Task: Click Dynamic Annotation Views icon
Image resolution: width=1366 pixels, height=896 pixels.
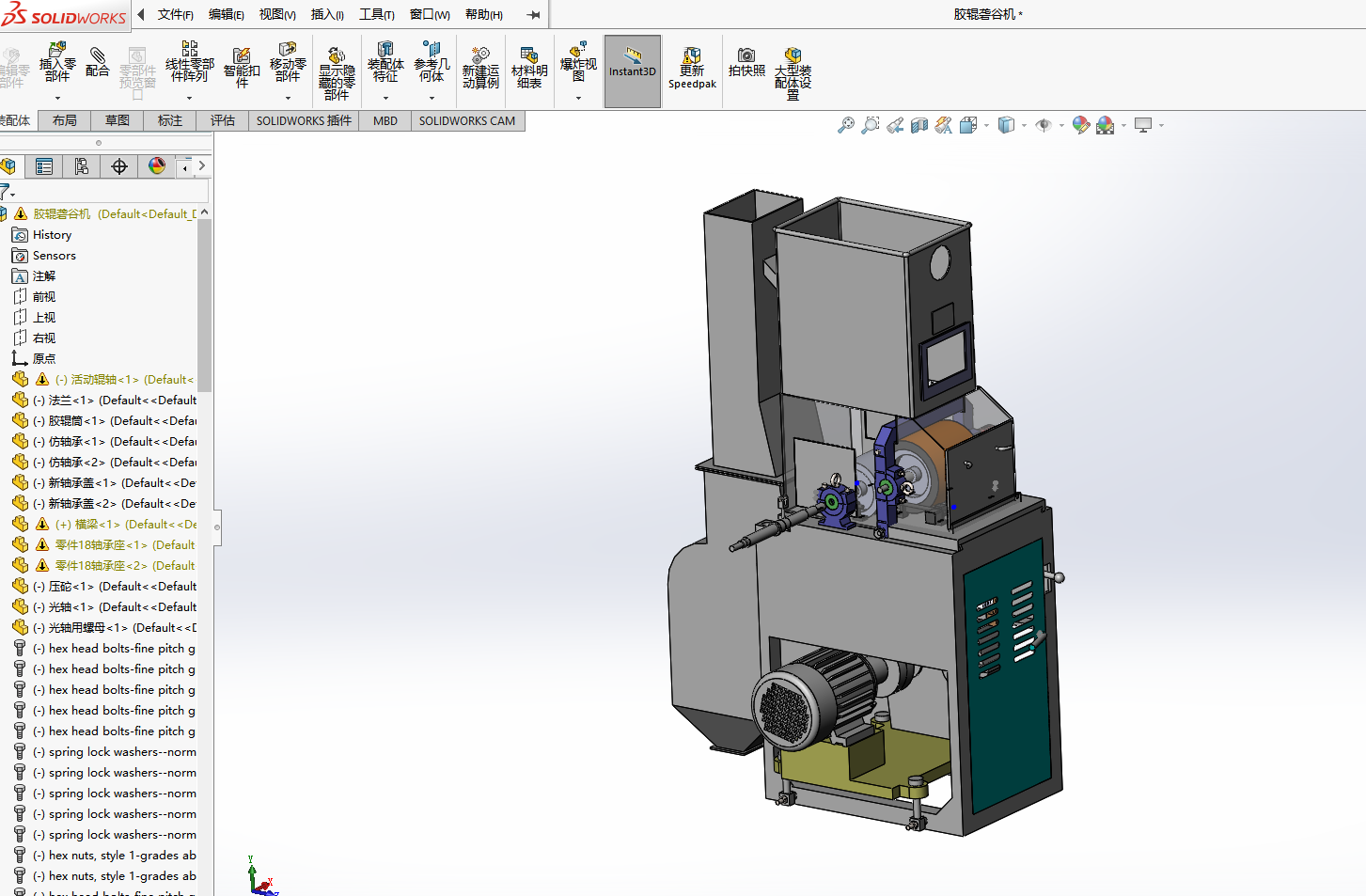Action: click(x=943, y=124)
